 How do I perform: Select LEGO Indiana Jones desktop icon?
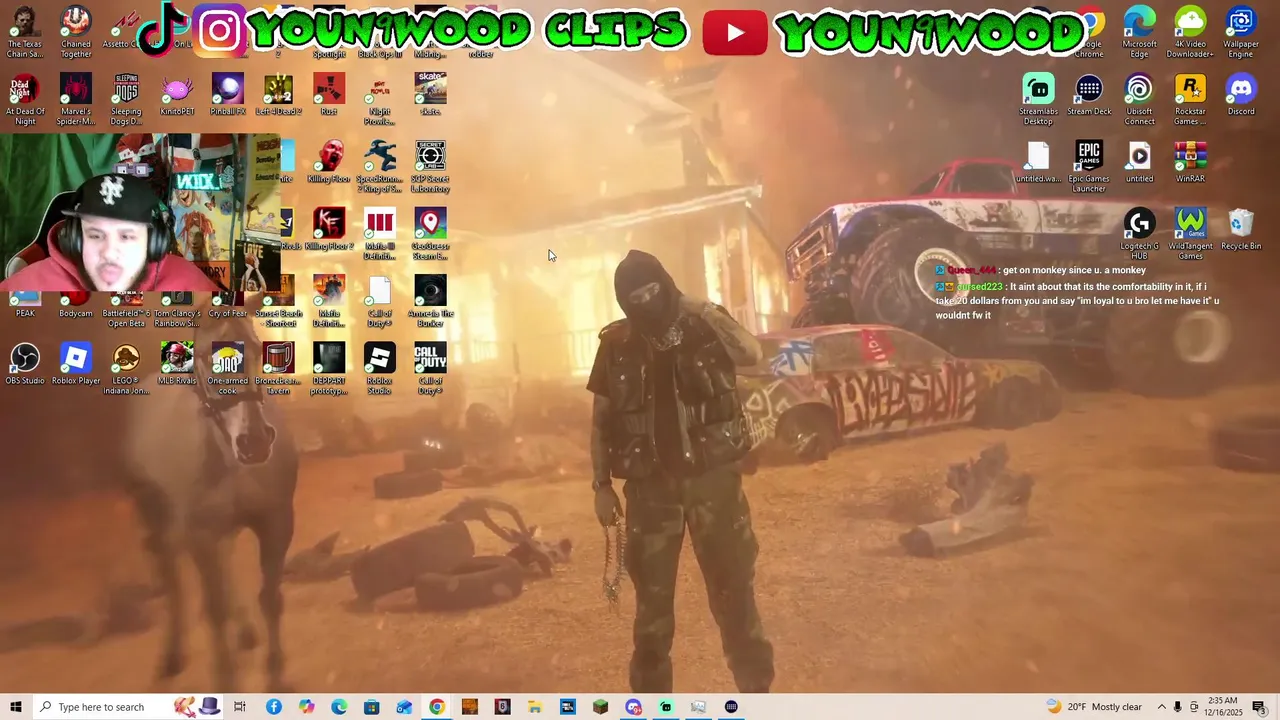tap(126, 368)
